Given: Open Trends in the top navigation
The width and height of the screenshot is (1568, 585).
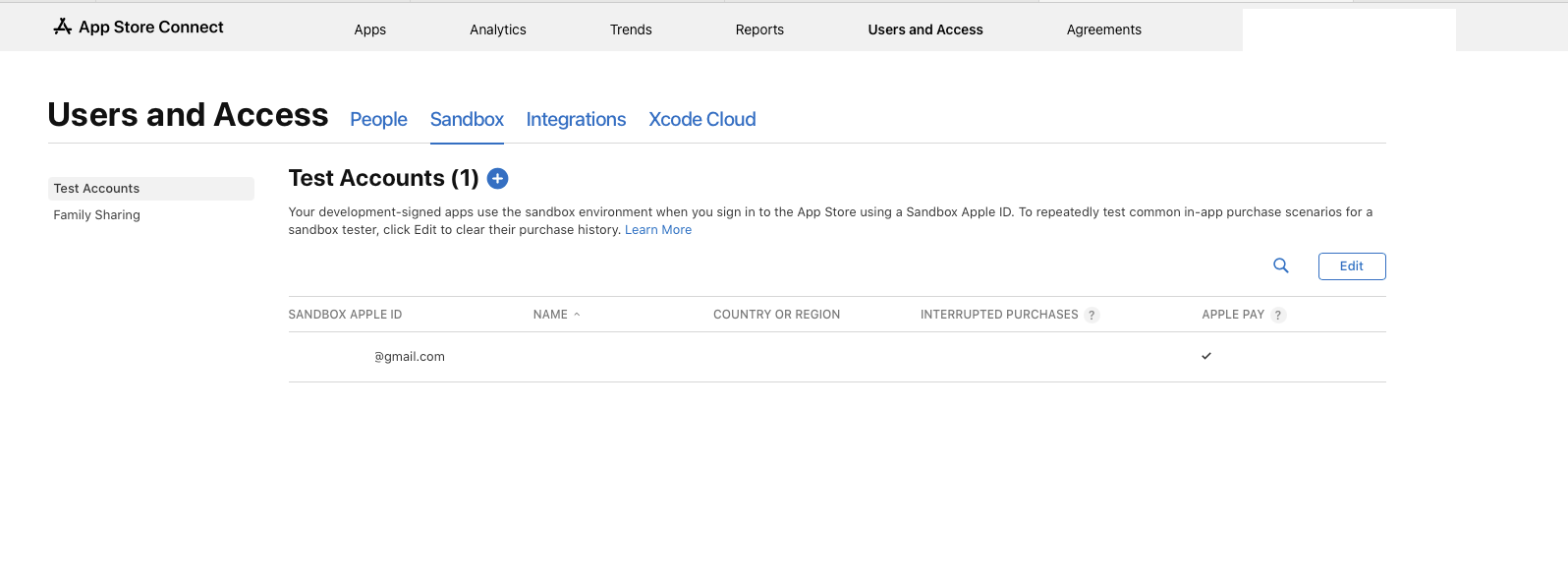Looking at the screenshot, I should click(x=631, y=29).
